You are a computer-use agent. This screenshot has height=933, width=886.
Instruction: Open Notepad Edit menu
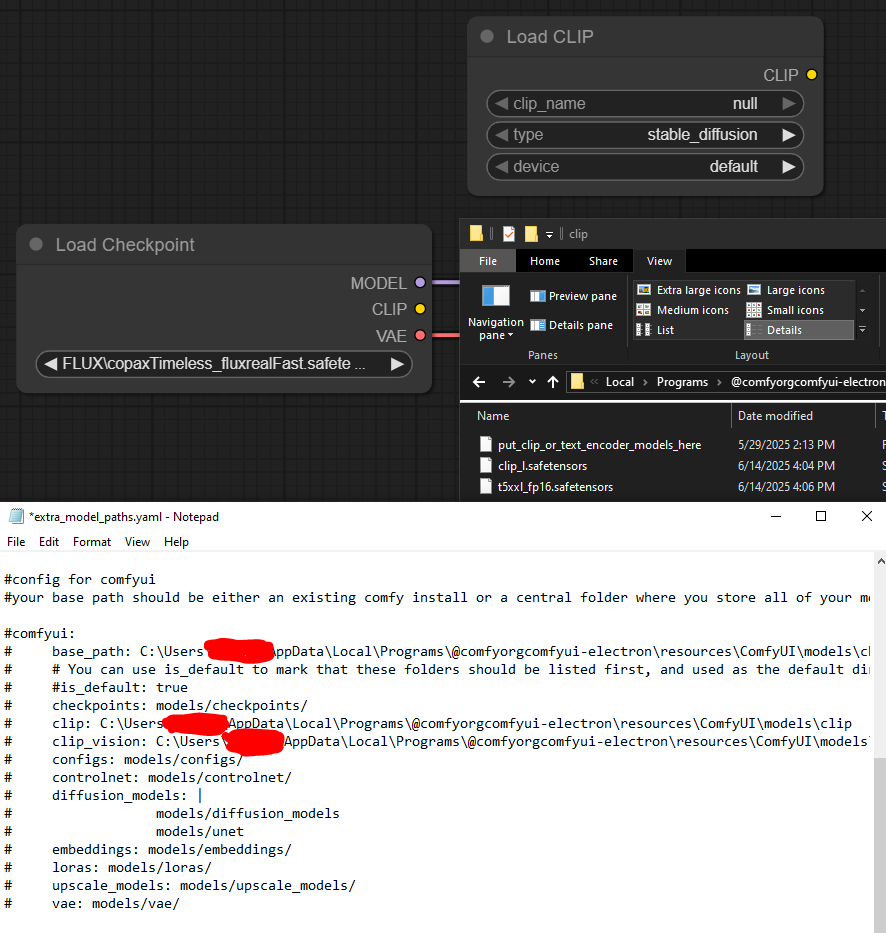pyautogui.click(x=49, y=542)
